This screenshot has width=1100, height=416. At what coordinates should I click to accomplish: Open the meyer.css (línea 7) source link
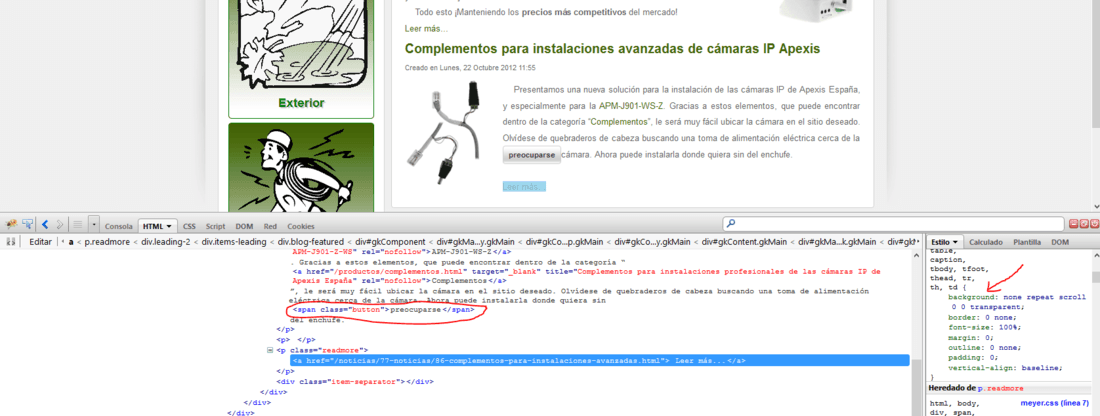(x=1055, y=403)
